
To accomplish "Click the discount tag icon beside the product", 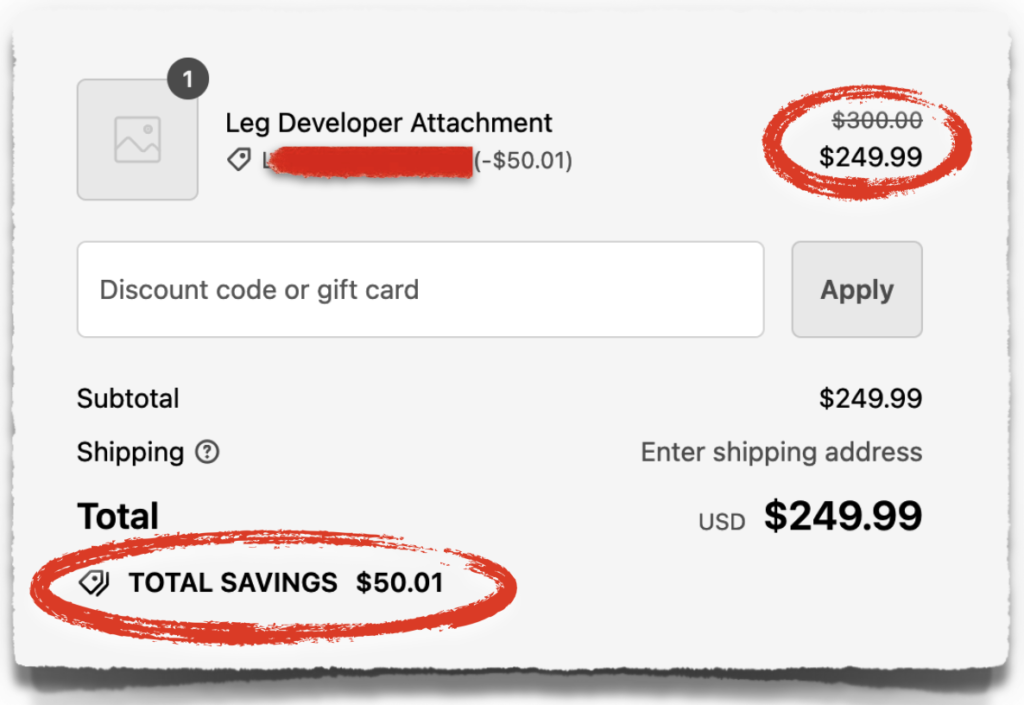I will (x=239, y=159).
